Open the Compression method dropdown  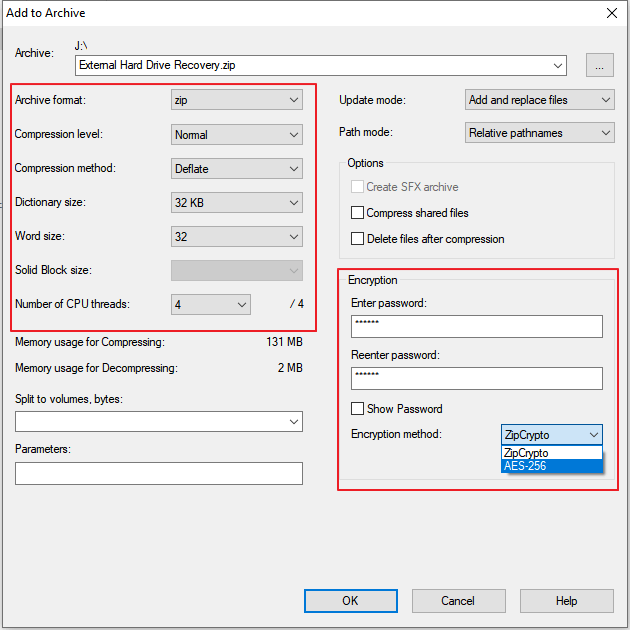[x=237, y=168]
